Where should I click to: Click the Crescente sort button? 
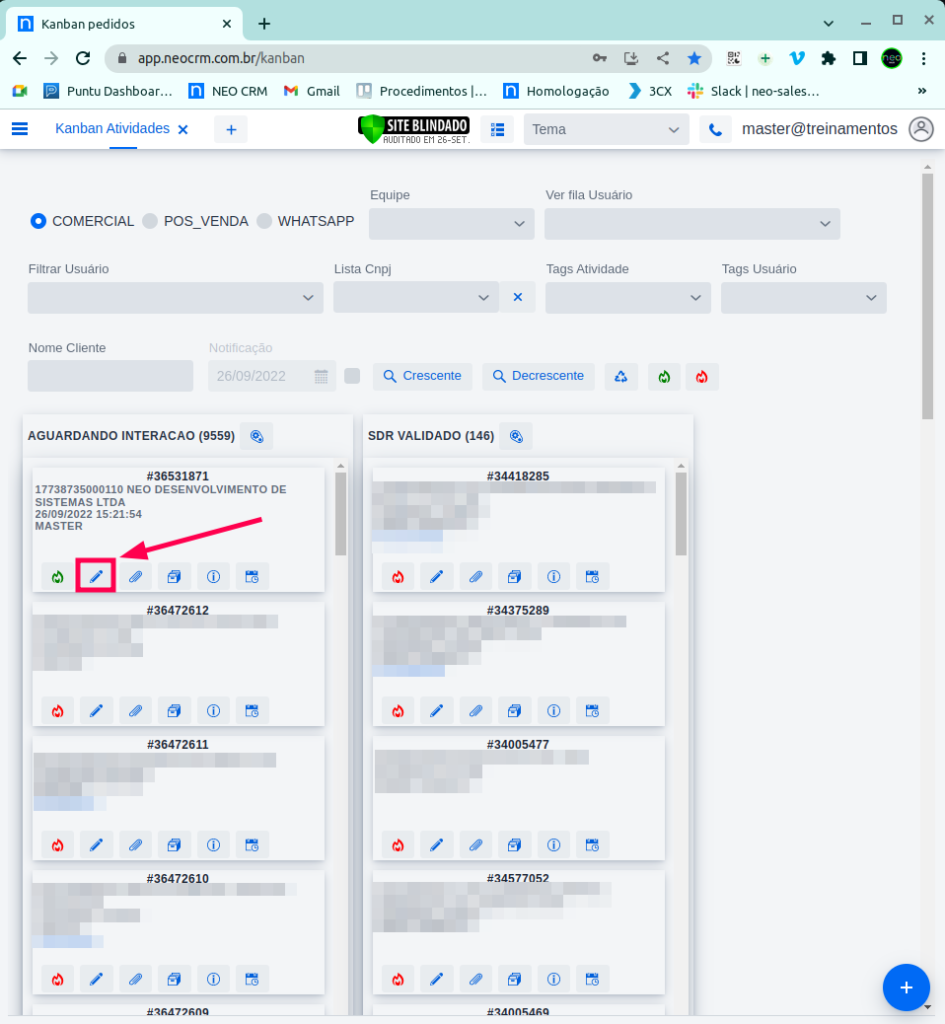pyautogui.click(x=422, y=376)
